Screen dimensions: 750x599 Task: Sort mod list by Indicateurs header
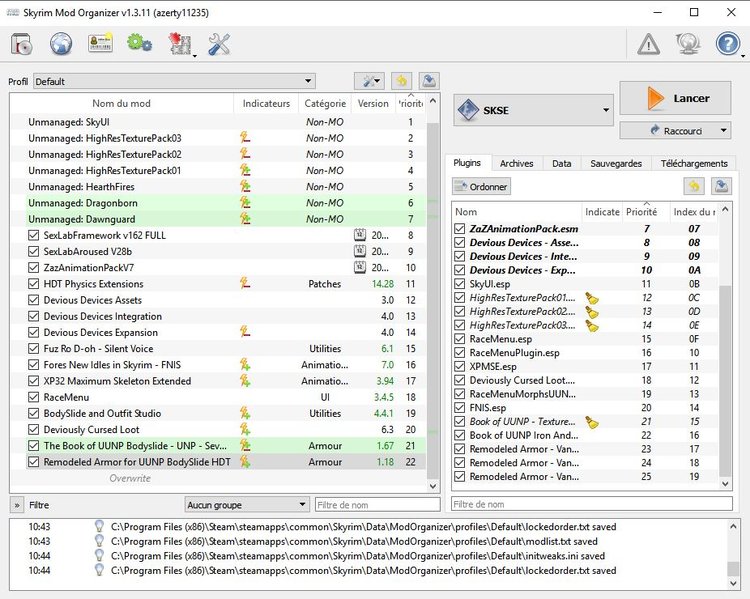click(266, 103)
